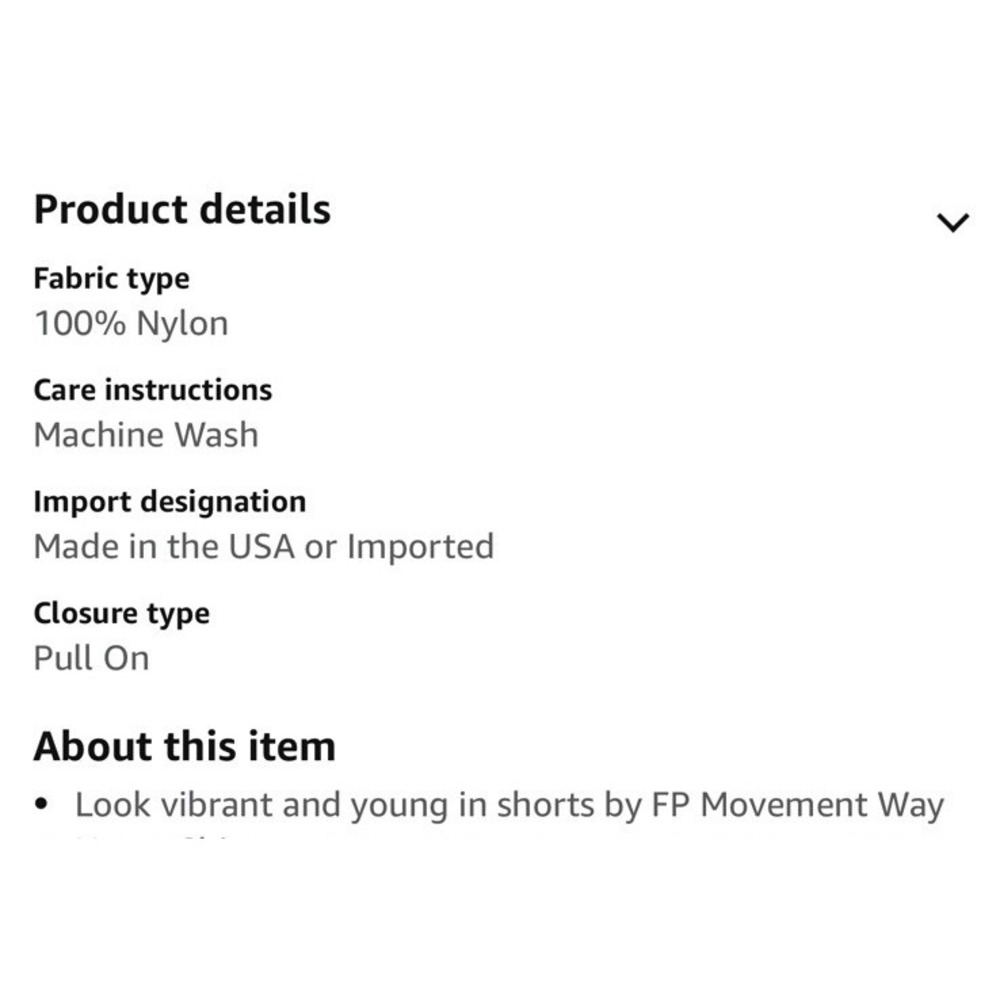The height and width of the screenshot is (1000, 1000).
Task: Click the word Imported in import designation
Action: point(420,548)
